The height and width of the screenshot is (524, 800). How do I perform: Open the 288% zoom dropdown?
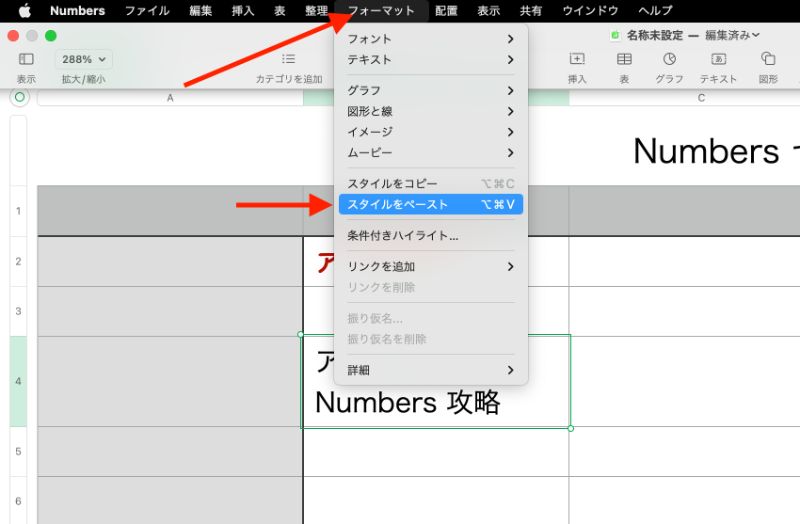(84, 59)
